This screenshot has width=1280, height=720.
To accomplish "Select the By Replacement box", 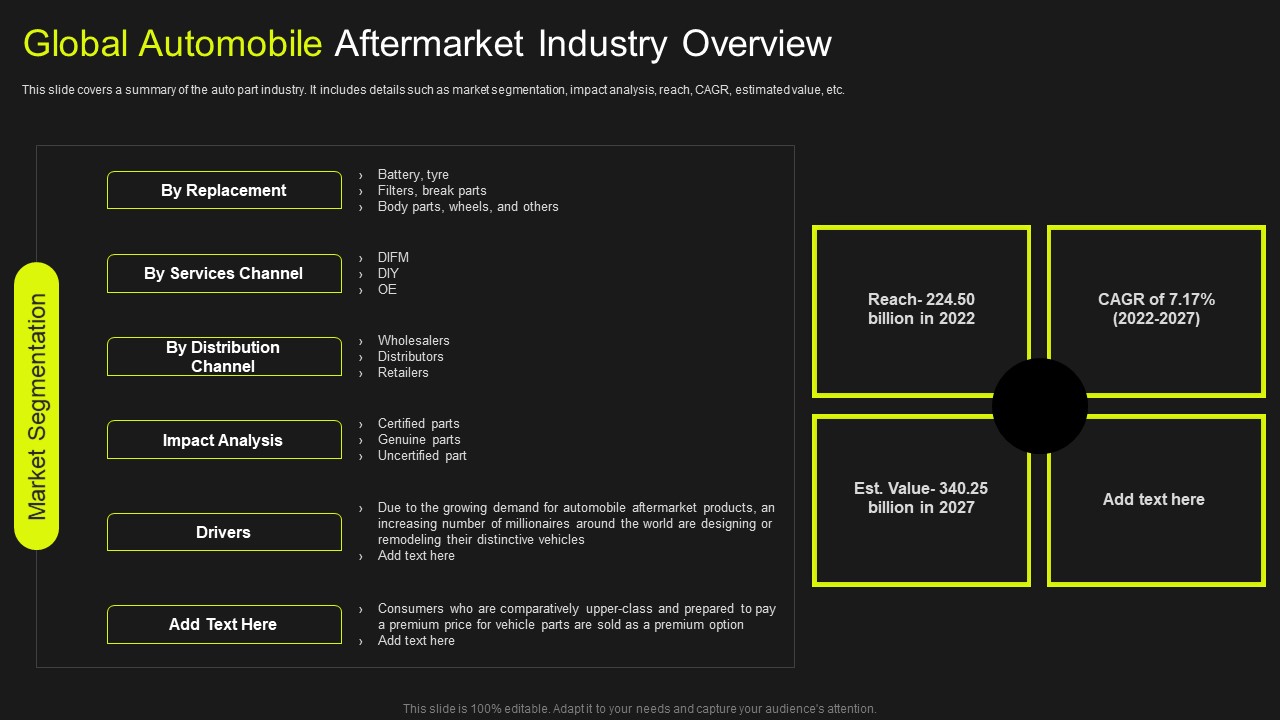I will point(224,190).
